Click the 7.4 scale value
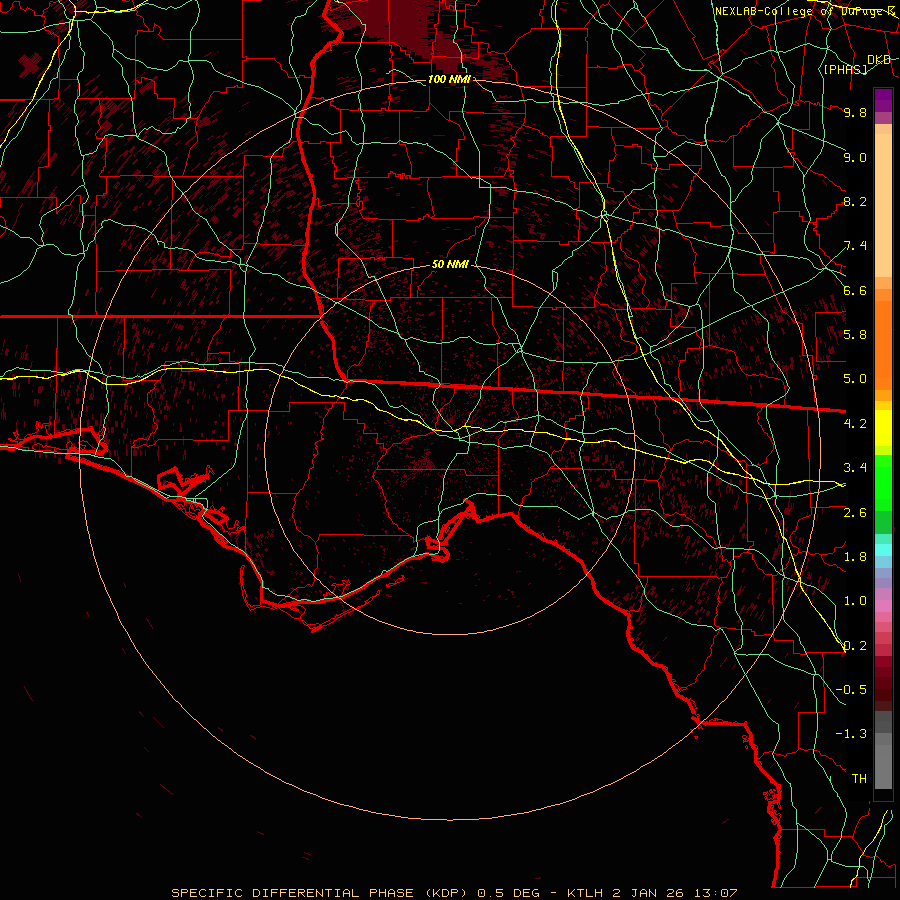This screenshot has height=900, width=900. pos(855,246)
